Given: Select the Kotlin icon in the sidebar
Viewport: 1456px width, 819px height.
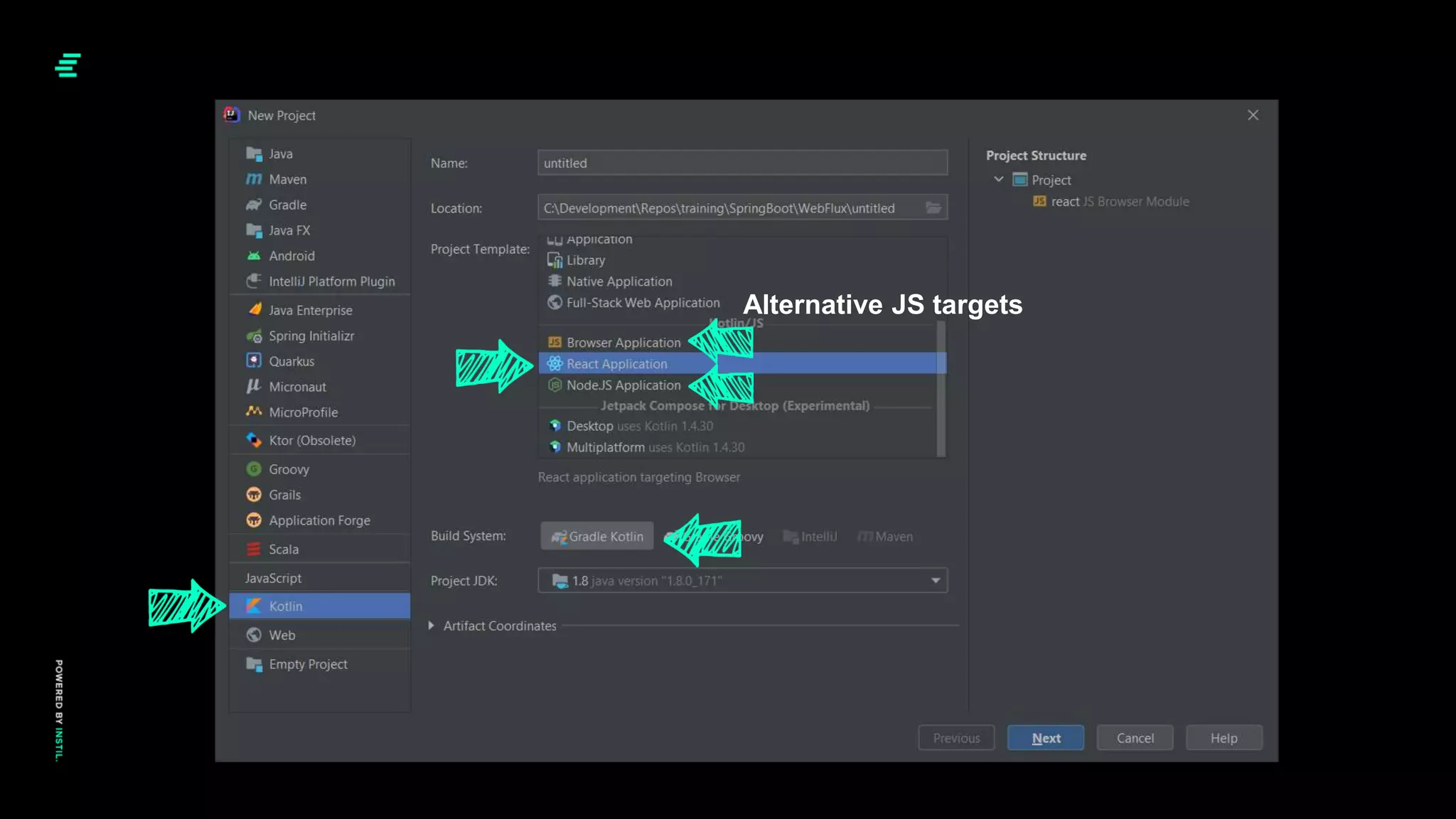Looking at the screenshot, I should (254, 606).
